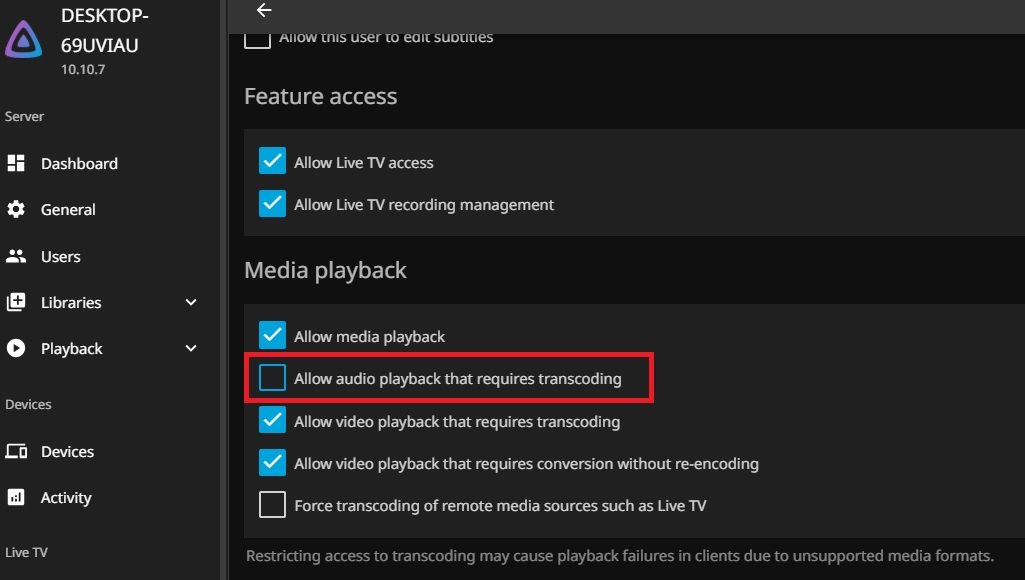1025x580 pixels.
Task: Enable audio playback that requires transcoding
Action: point(272,378)
